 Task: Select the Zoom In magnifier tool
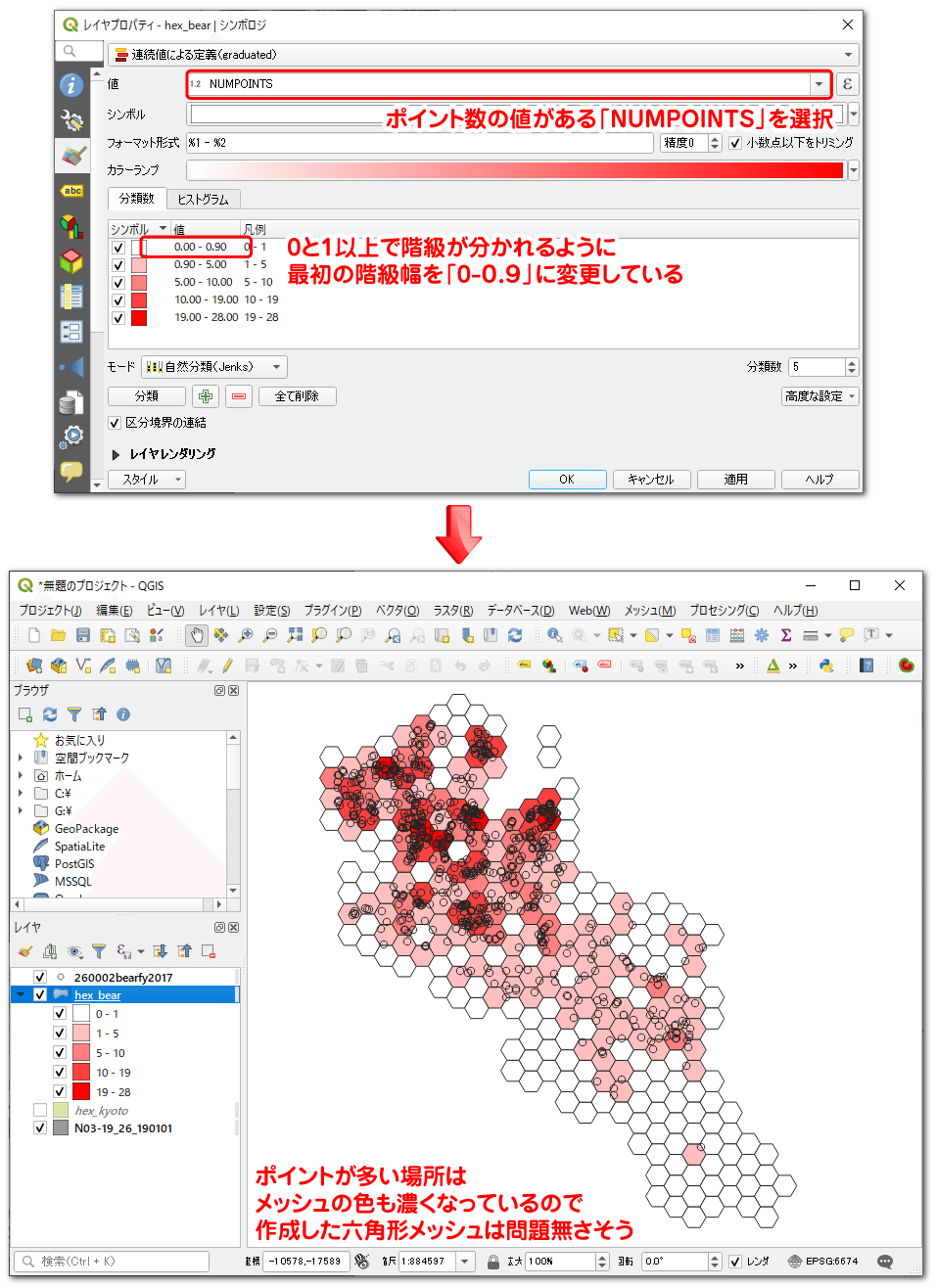(x=246, y=635)
